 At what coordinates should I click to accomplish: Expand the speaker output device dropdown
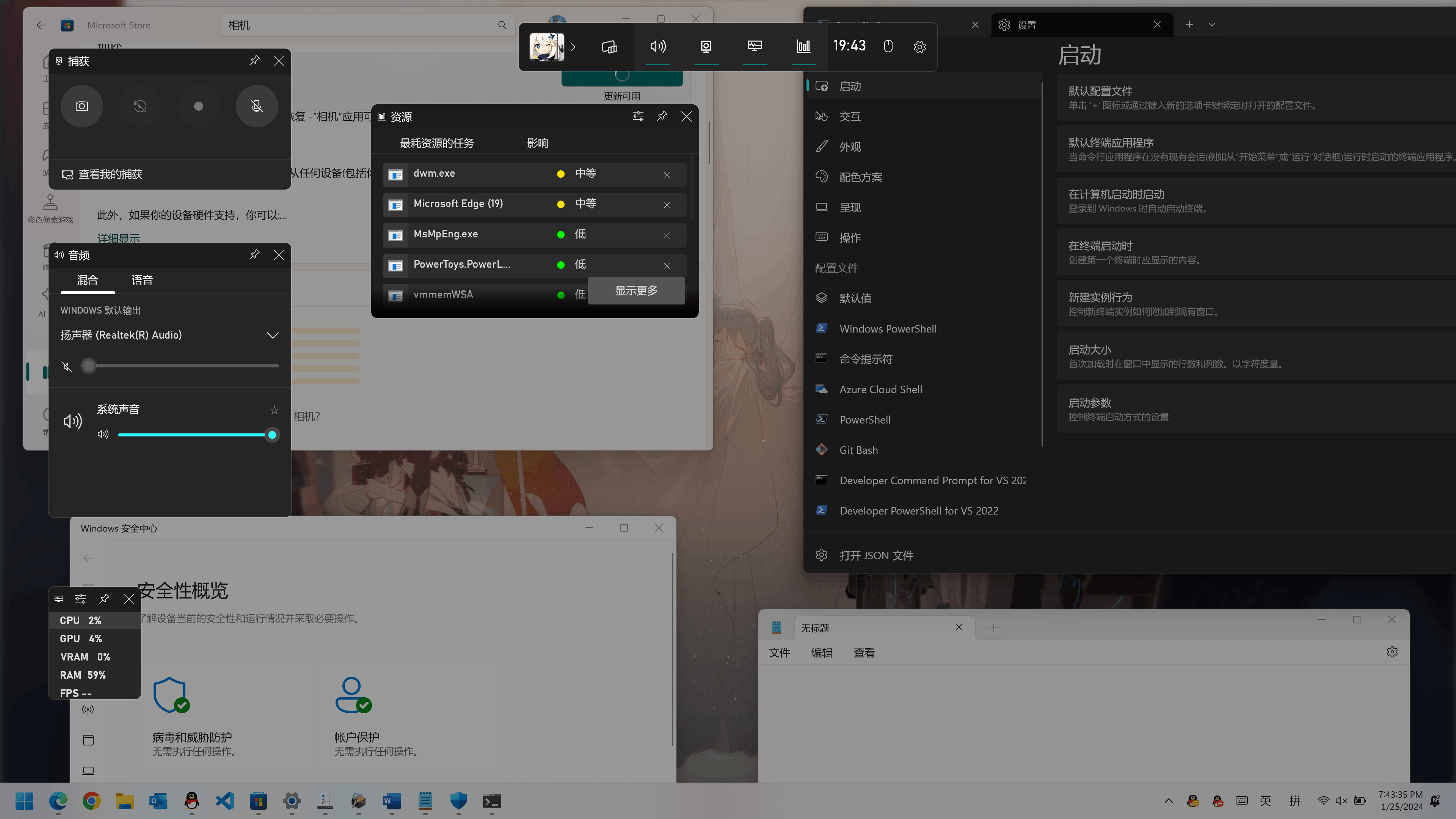[273, 335]
